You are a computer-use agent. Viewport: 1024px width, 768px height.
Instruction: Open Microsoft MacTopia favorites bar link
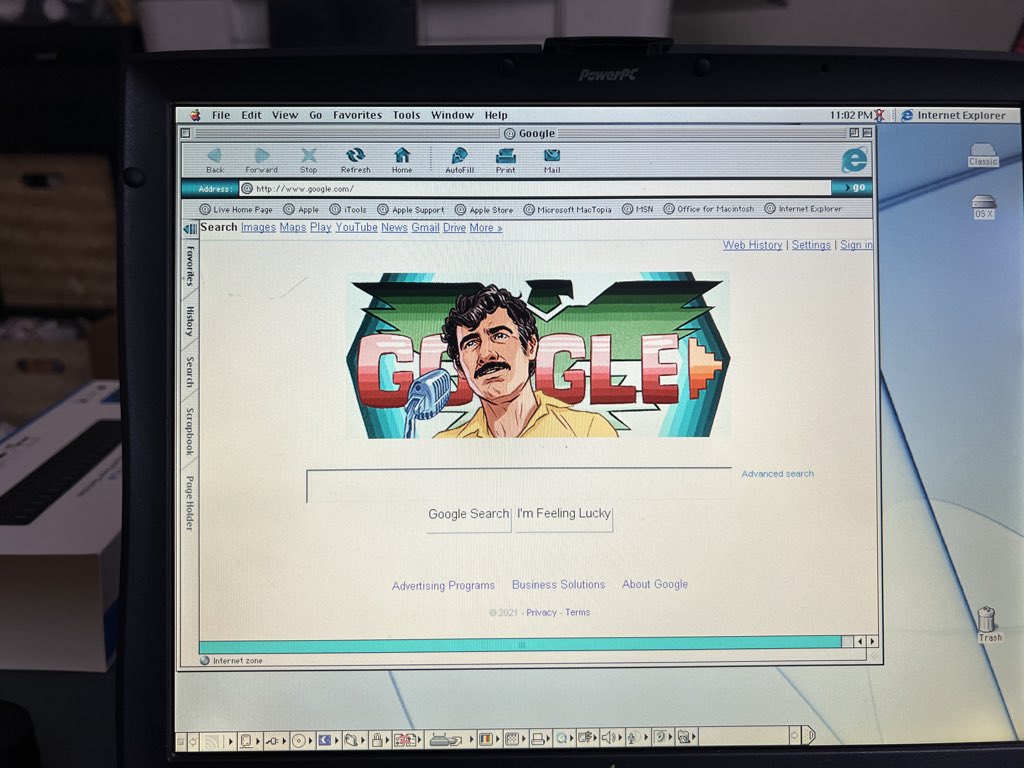click(x=568, y=210)
